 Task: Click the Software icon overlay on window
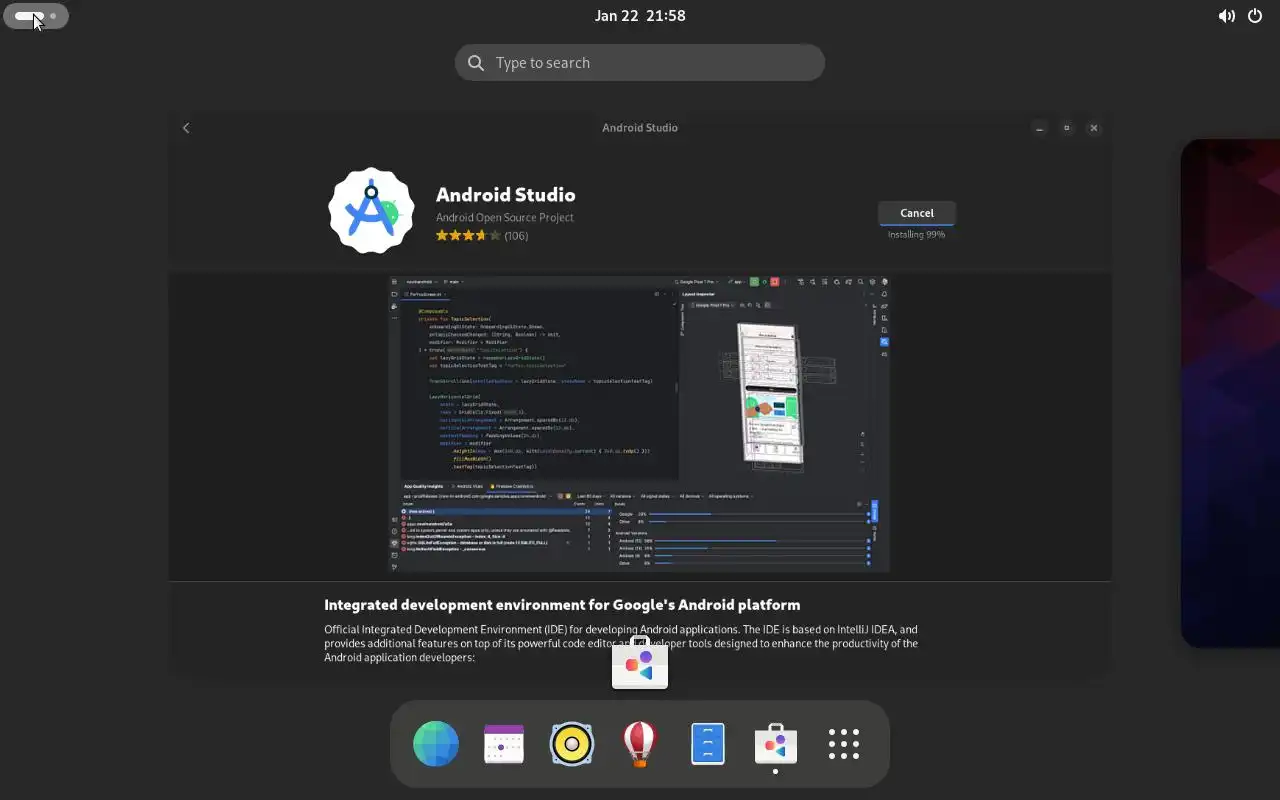tap(640, 662)
